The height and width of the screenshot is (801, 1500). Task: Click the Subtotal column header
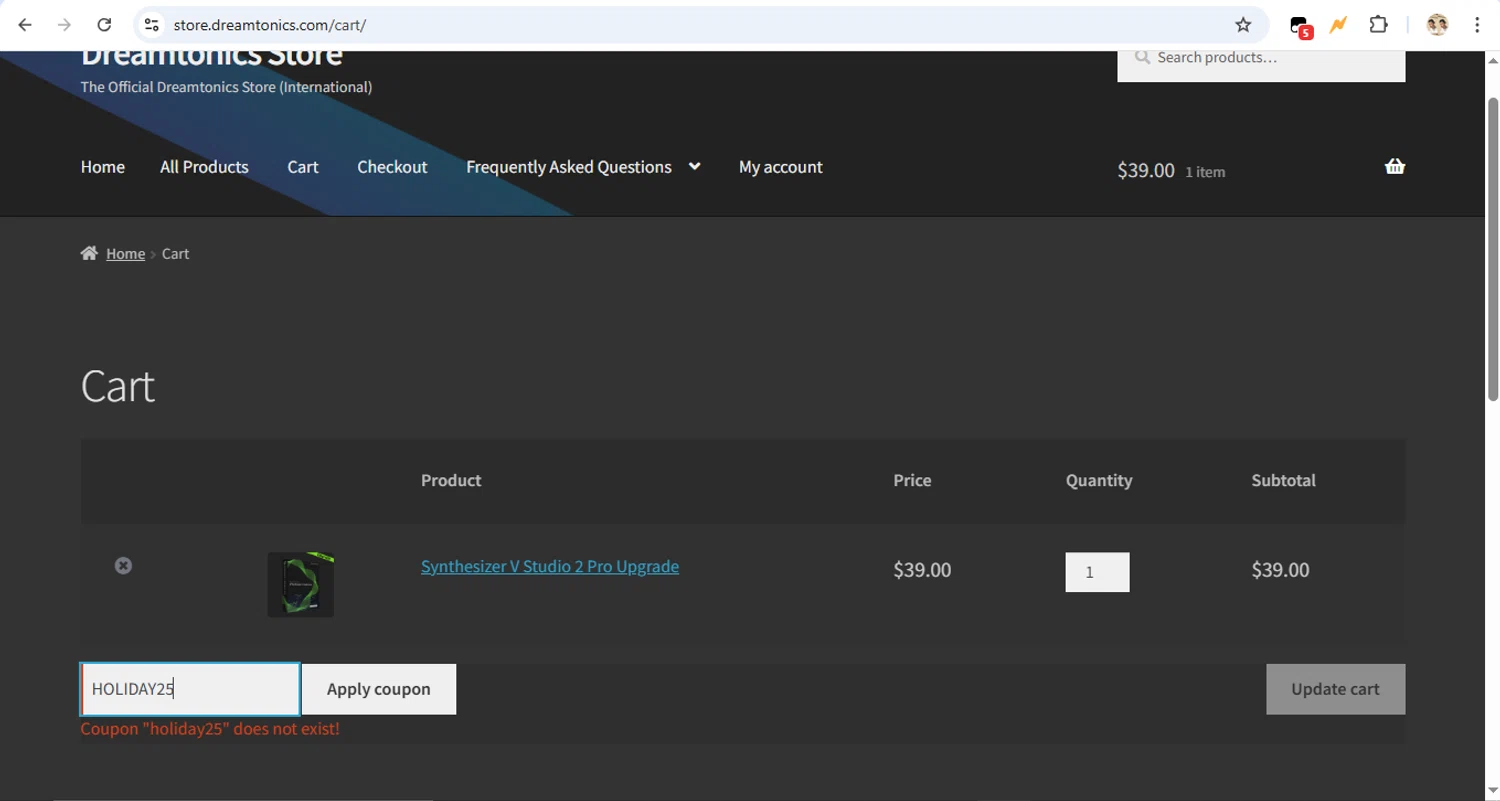click(x=1283, y=480)
